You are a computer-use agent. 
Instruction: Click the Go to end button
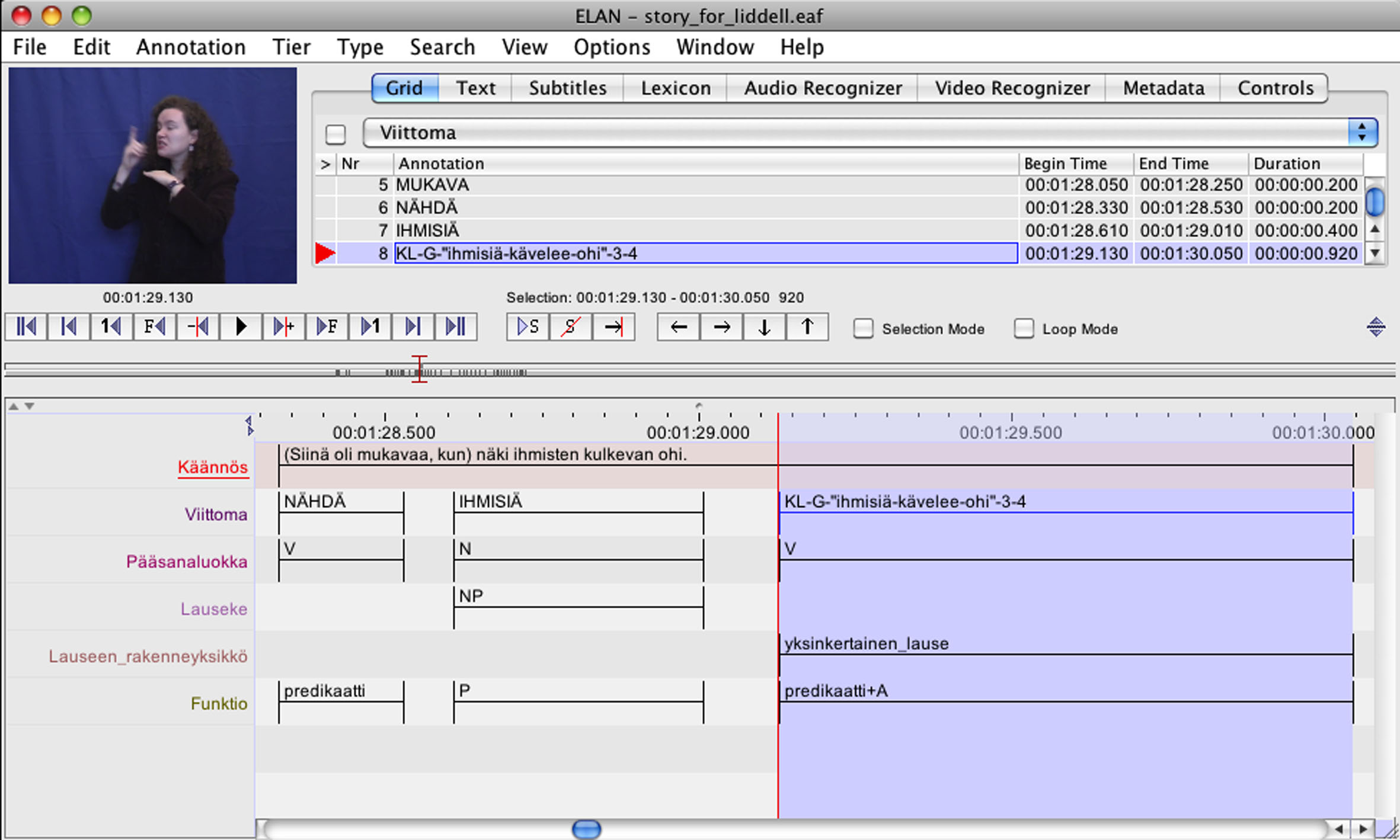tap(454, 328)
